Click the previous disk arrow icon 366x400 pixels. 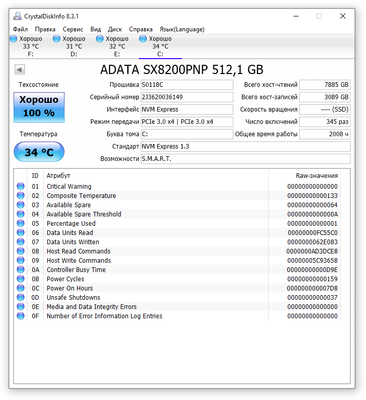pos(20,70)
